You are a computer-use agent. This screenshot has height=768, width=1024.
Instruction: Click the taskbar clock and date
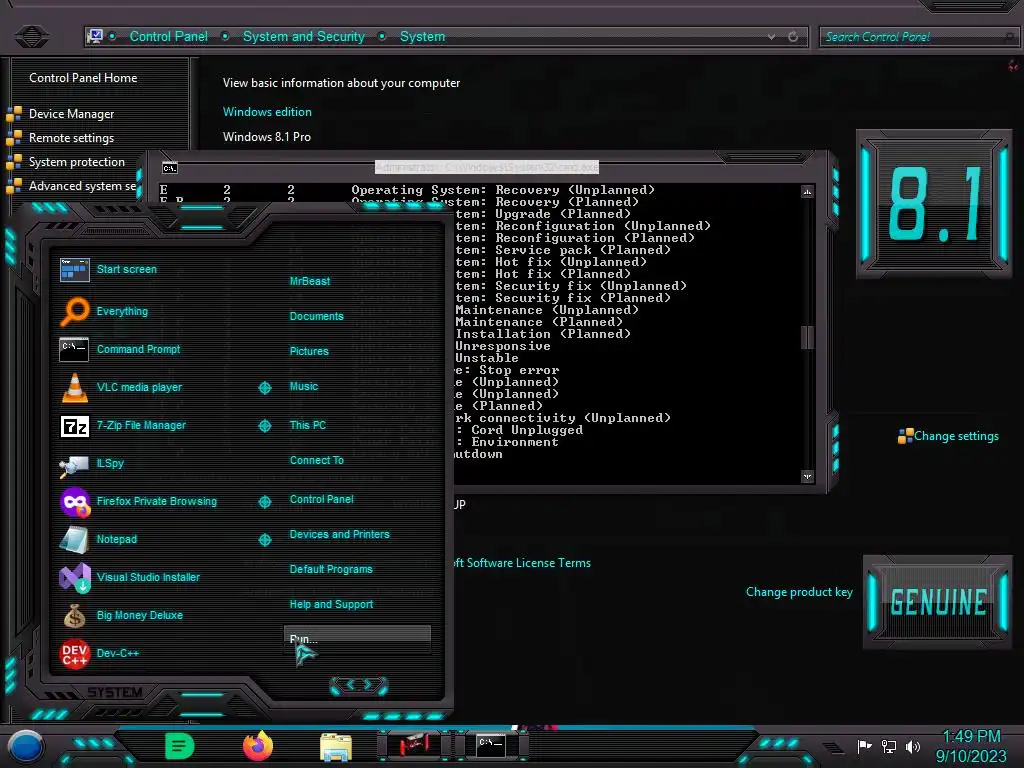[x=971, y=746]
